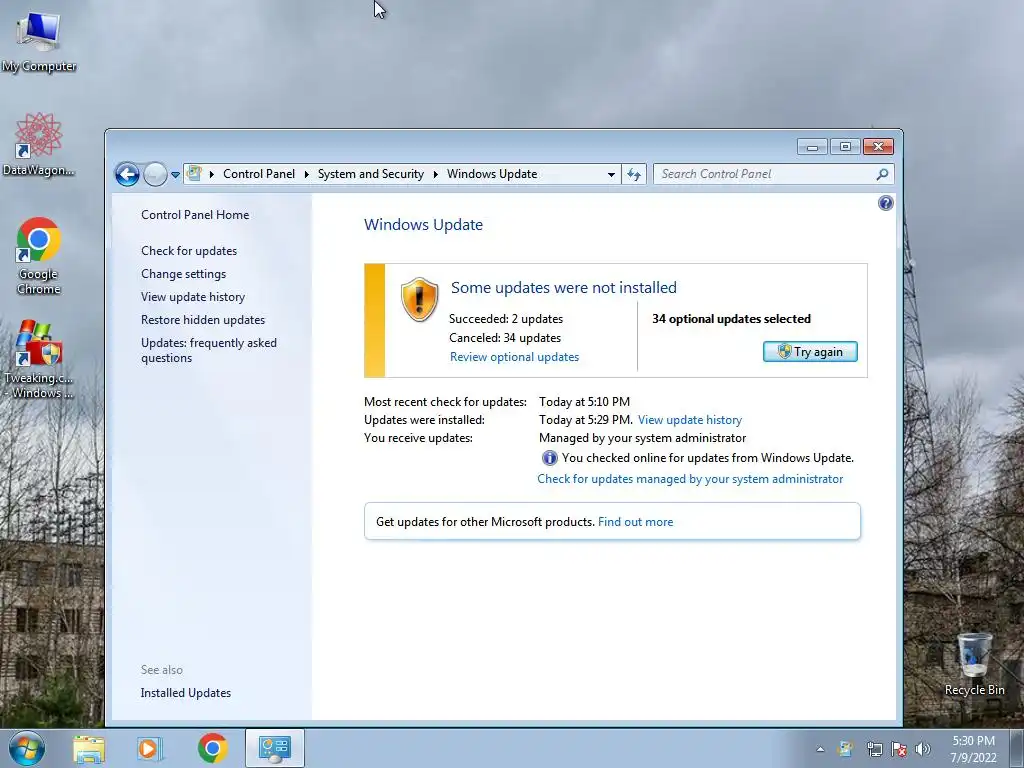Expand the arrow after Control Panel breadcrumb
Viewport: 1024px width, 768px height.
(x=306, y=174)
